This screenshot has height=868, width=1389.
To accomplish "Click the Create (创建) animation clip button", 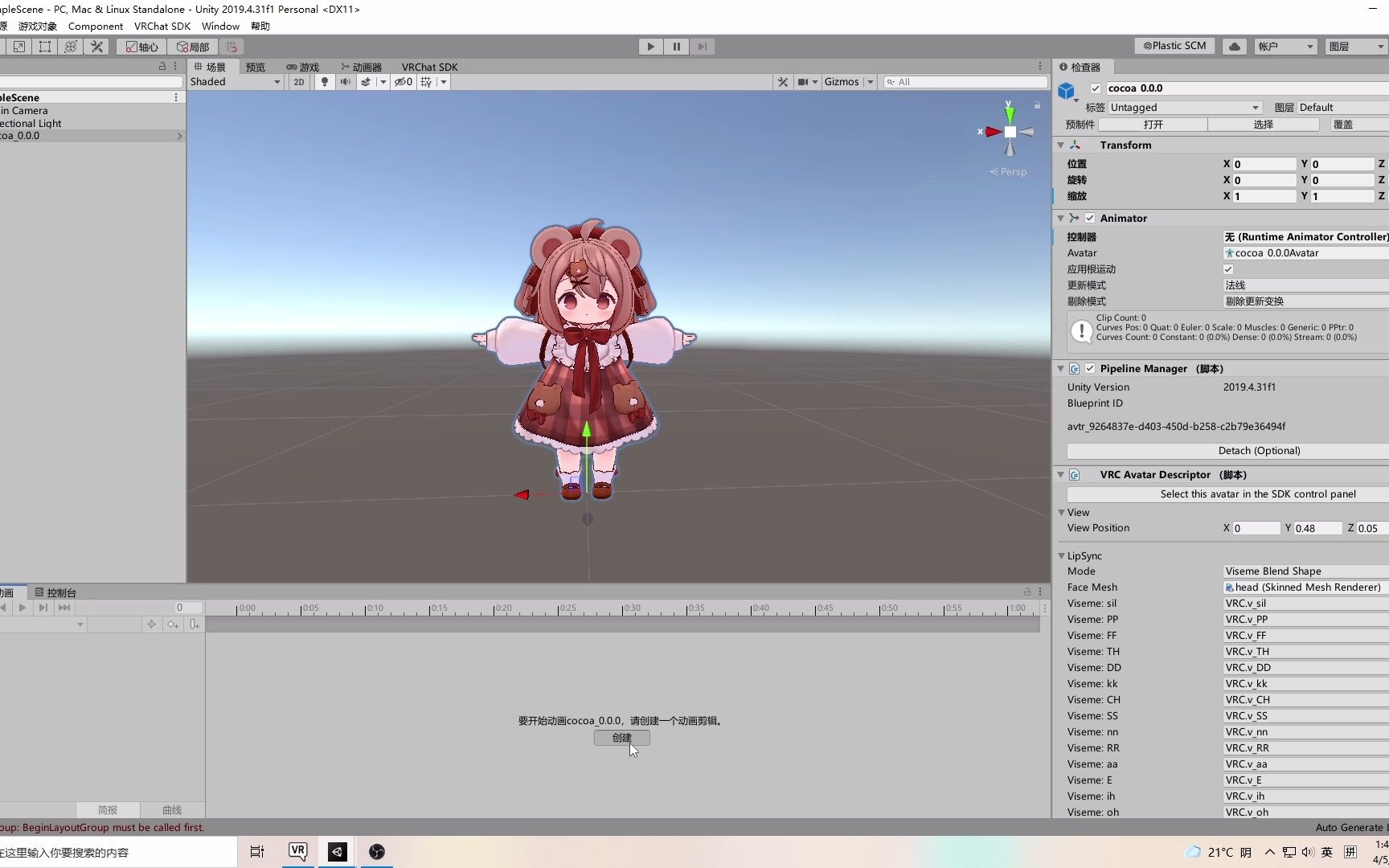I will [x=622, y=738].
